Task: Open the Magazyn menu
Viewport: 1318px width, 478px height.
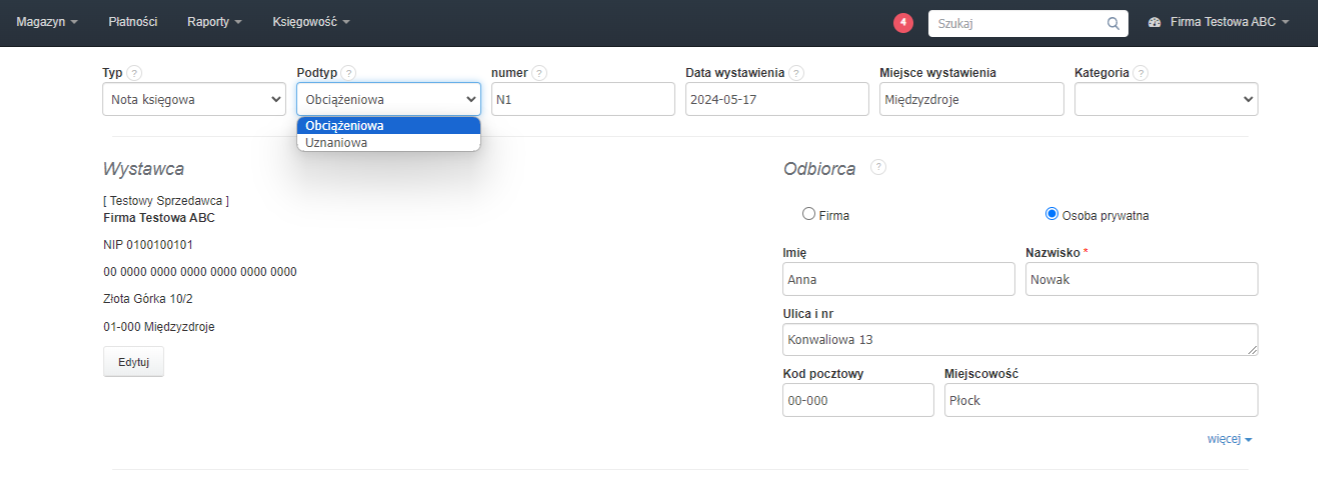Action: 47,22
